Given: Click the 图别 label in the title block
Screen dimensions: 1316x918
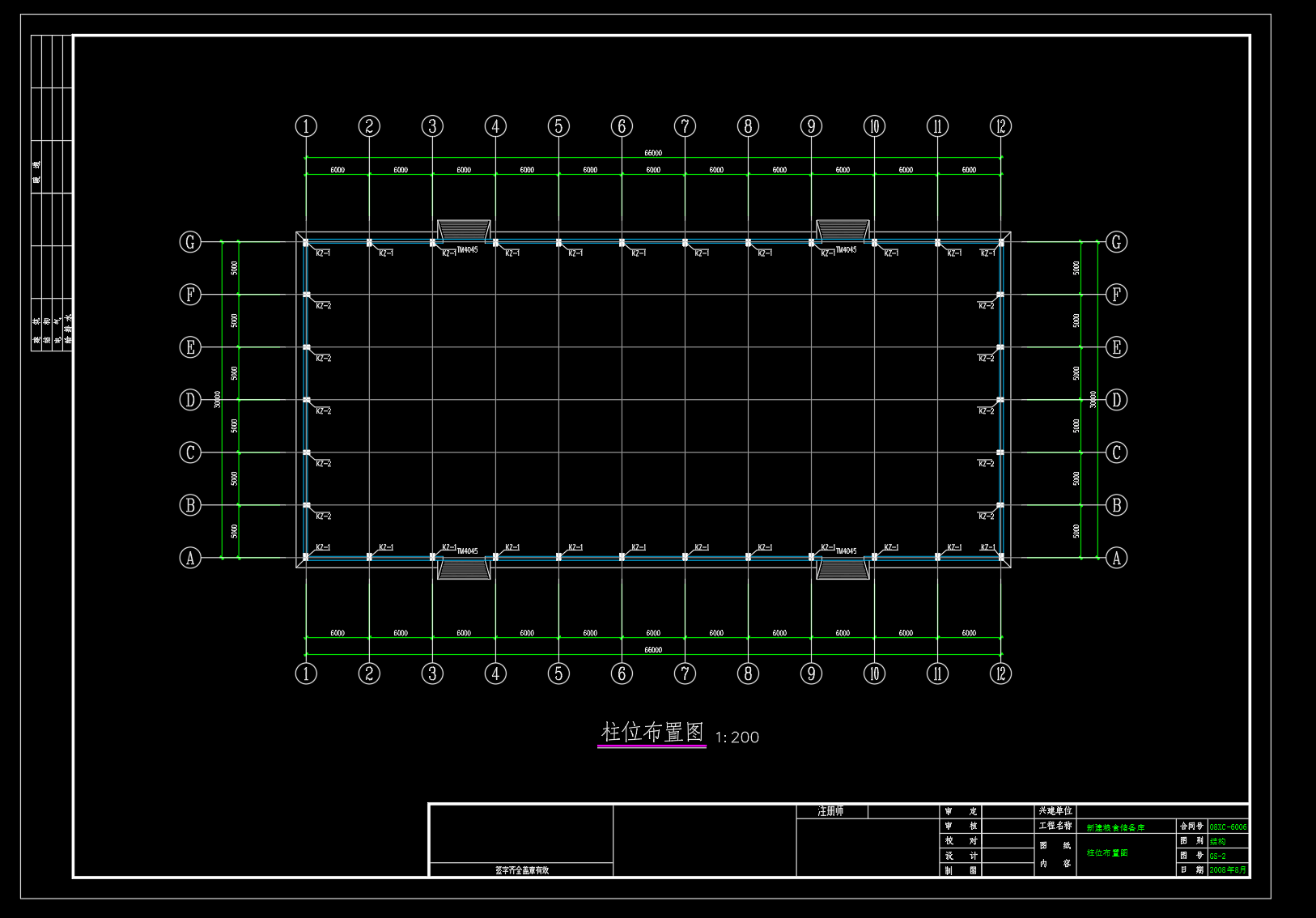Looking at the screenshot, I should point(1191,841).
